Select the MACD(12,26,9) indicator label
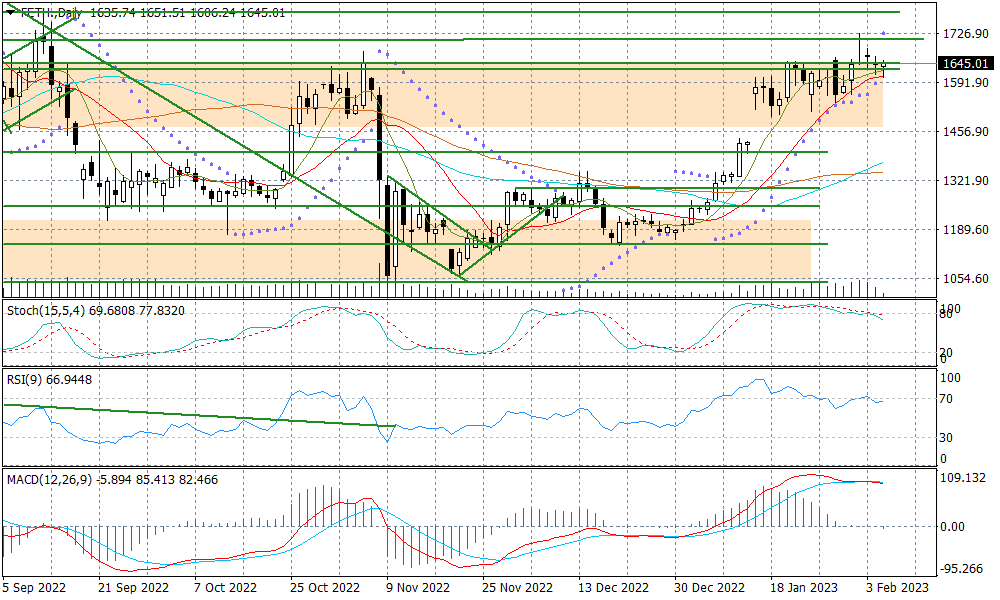Image resolution: width=1000 pixels, height=600 pixels. pyautogui.click(x=112, y=480)
